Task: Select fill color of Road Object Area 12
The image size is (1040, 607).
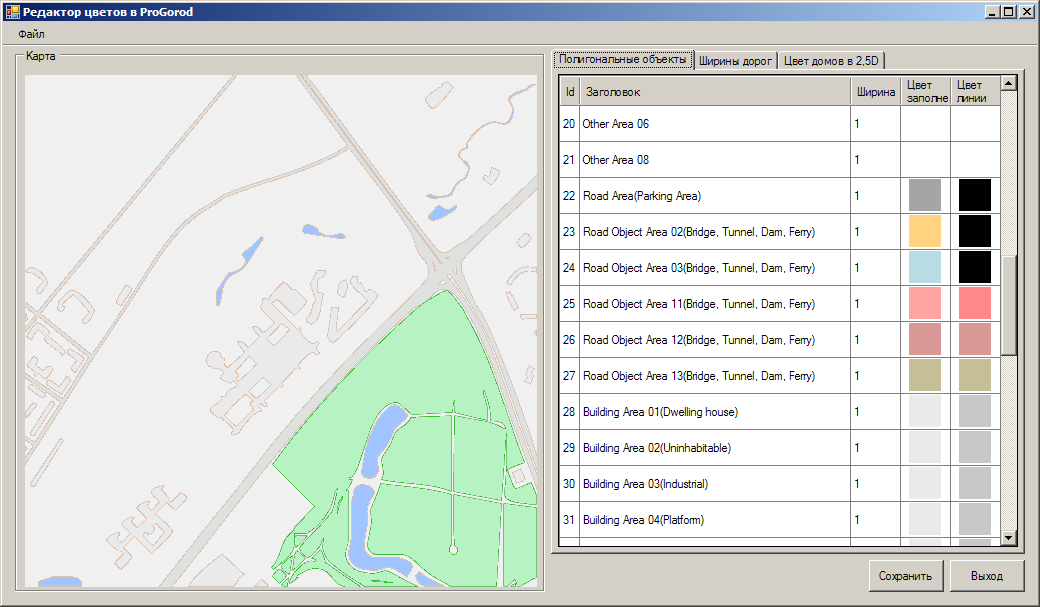Action: (925, 340)
